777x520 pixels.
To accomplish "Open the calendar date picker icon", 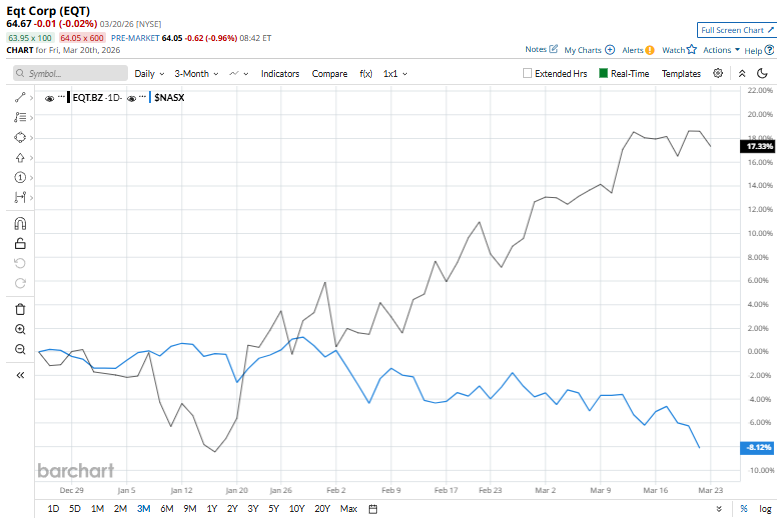I will pos(373,509).
